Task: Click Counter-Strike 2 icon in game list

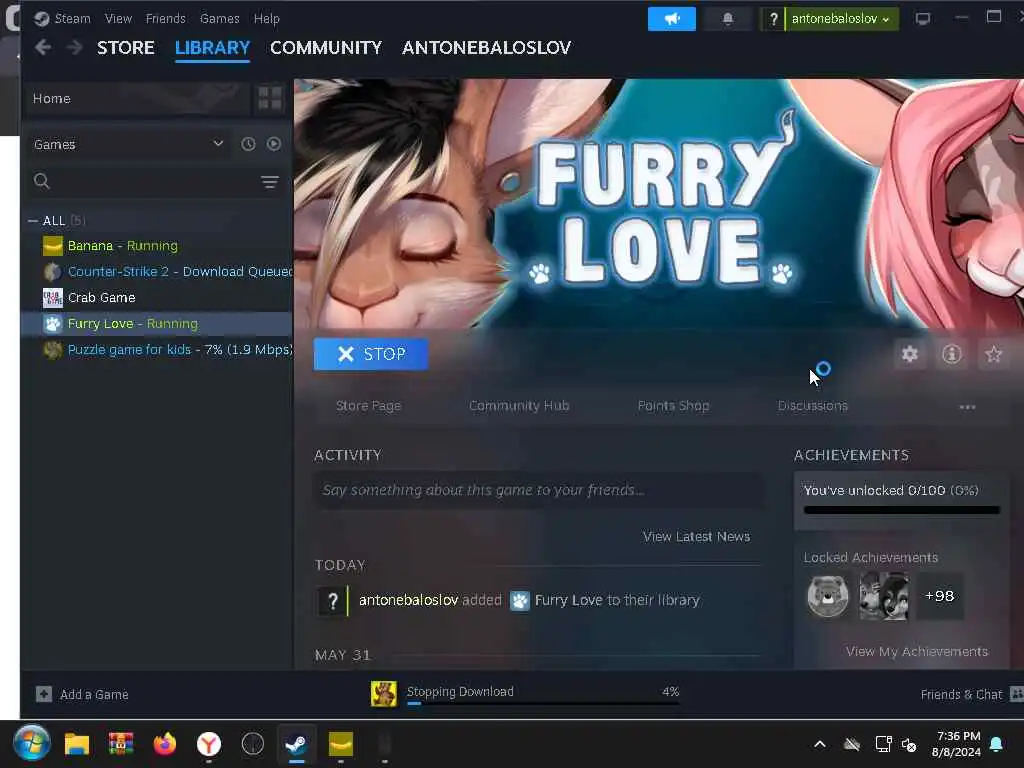Action: (53, 272)
